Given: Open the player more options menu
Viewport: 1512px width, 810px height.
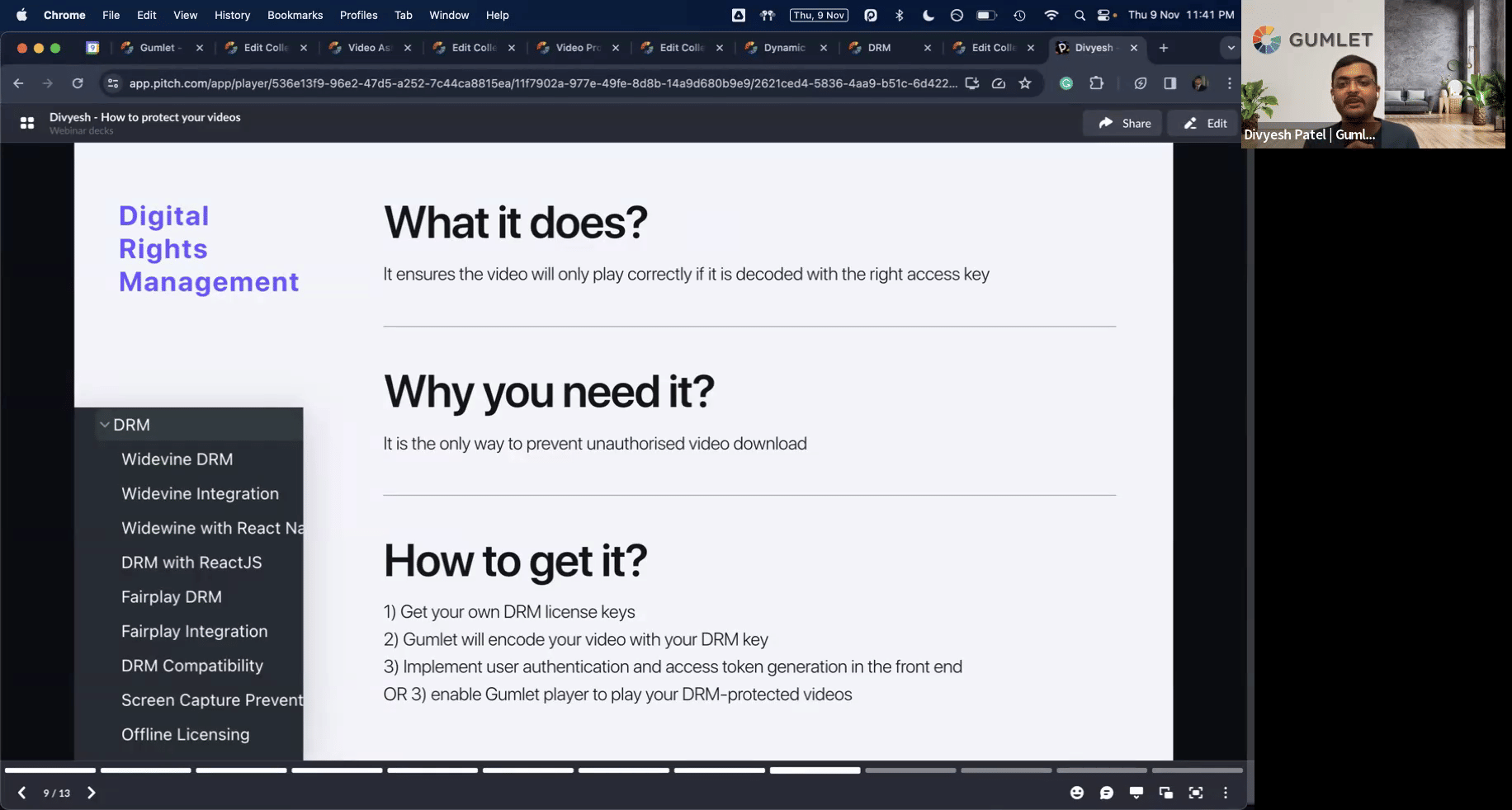Looking at the screenshot, I should tap(1226, 793).
